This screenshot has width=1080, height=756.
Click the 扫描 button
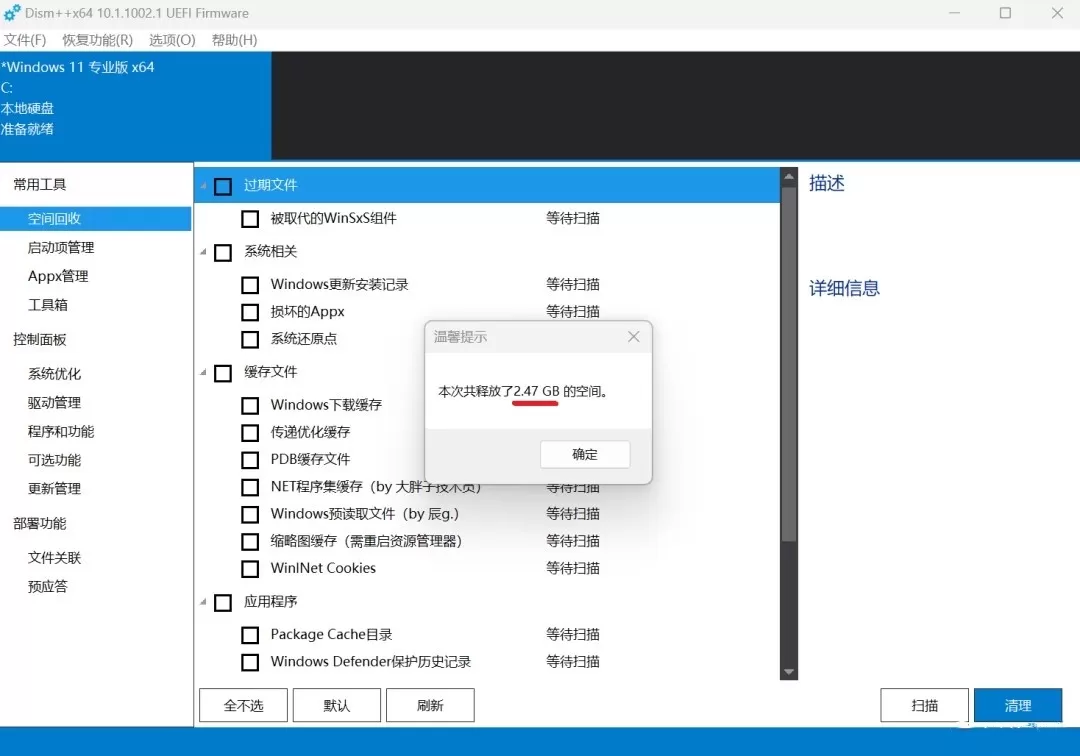coord(924,705)
